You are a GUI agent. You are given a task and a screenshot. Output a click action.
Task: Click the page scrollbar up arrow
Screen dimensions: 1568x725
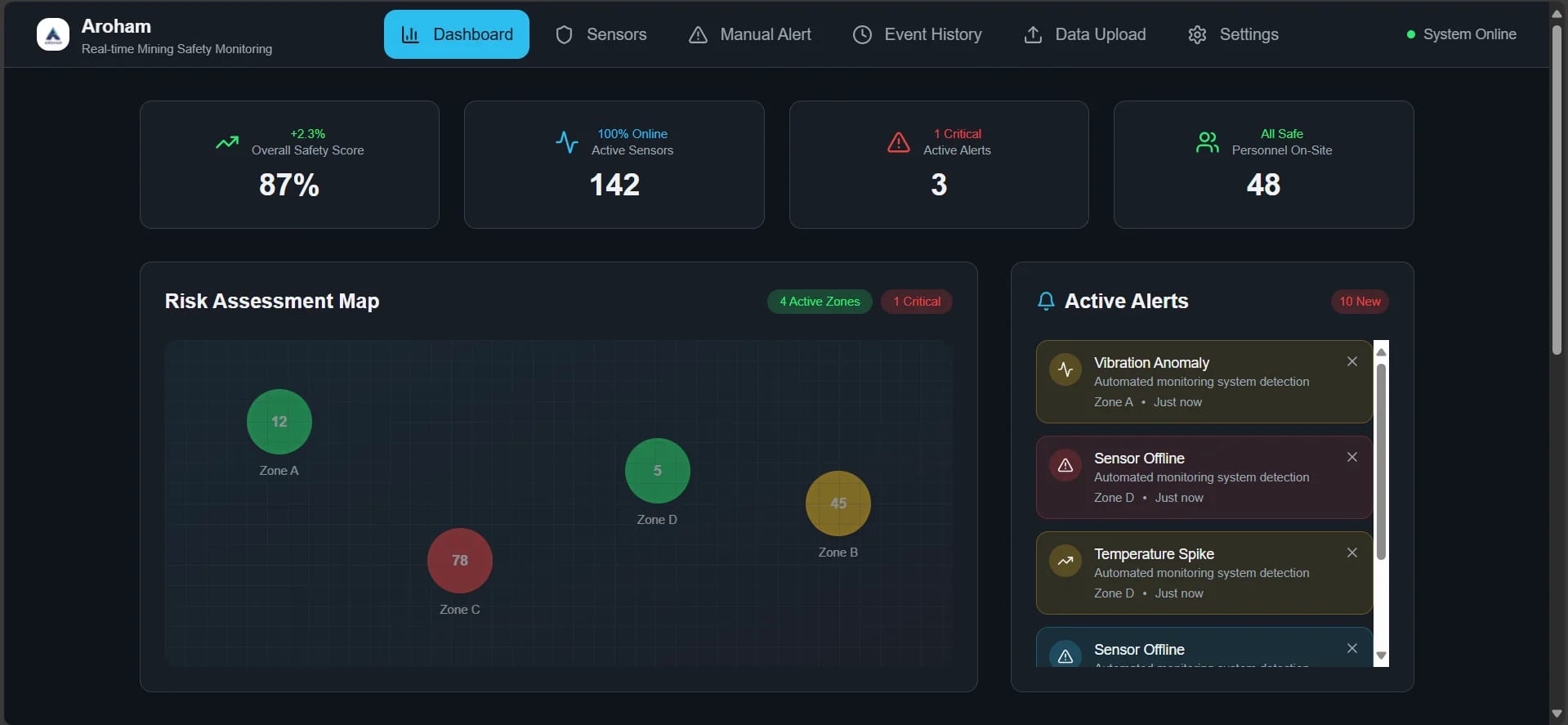click(1557, 13)
